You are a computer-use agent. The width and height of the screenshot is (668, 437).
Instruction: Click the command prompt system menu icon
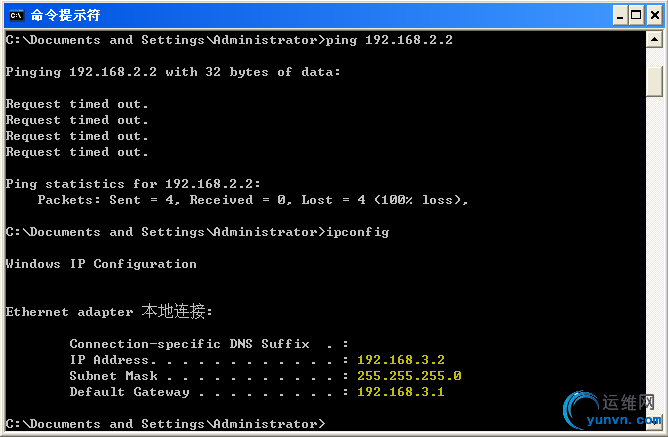click(17, 16)
